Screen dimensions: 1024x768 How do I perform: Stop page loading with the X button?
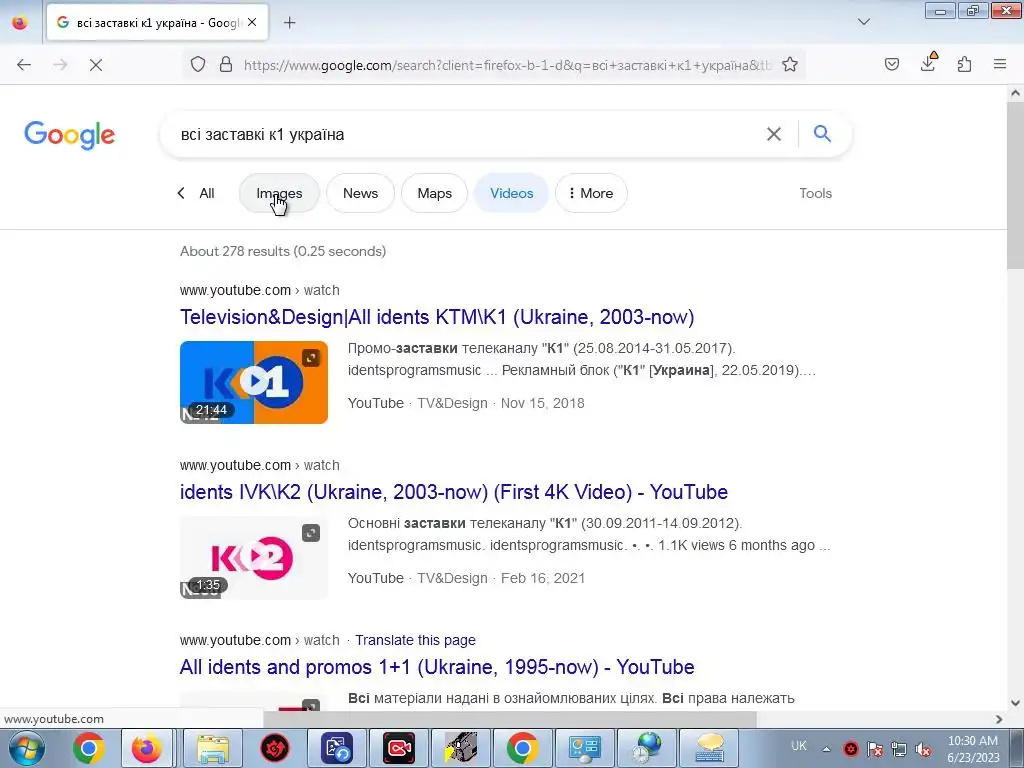(96, 65)
